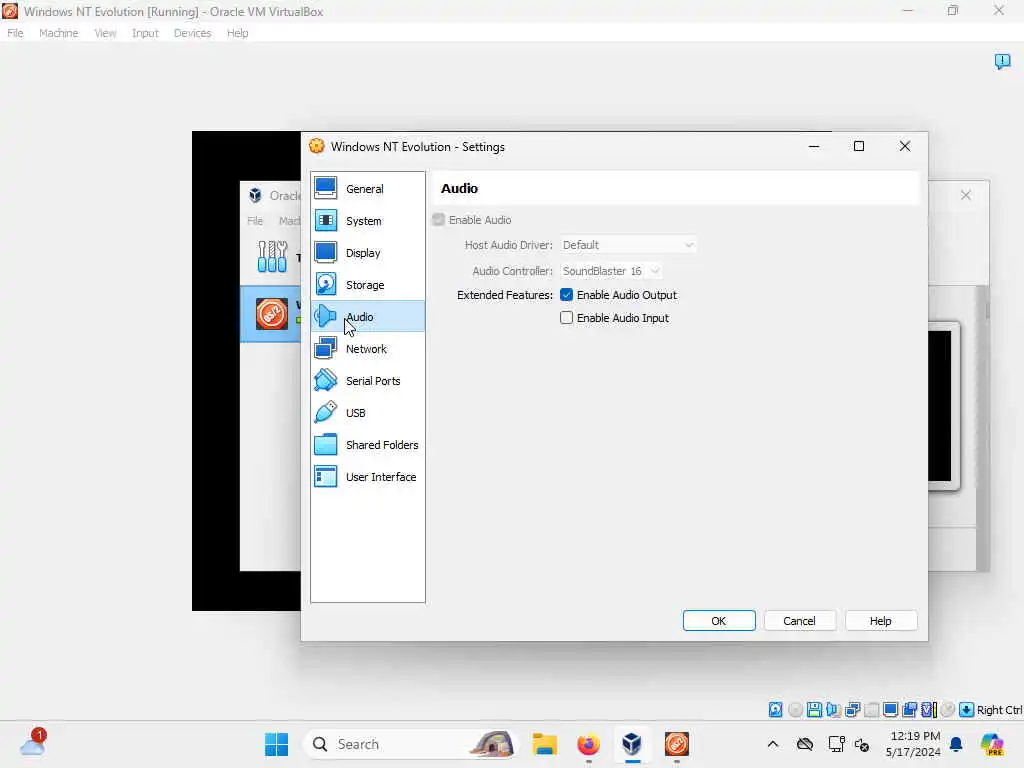Click the Right Ctrl host key indicator
Screen dimensions: 1024x768
(x=999, y=710)
